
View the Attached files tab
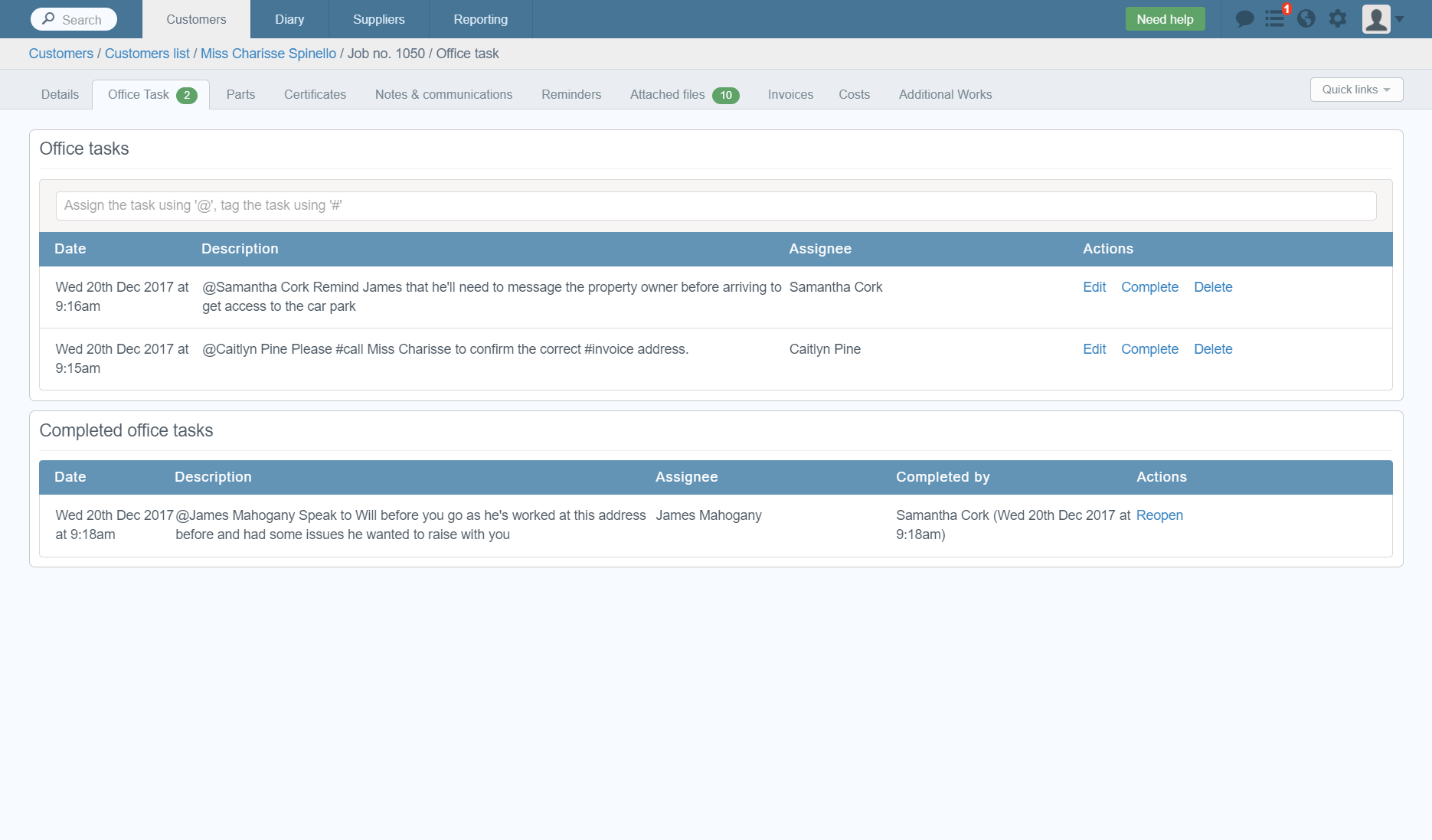point(667,94)
